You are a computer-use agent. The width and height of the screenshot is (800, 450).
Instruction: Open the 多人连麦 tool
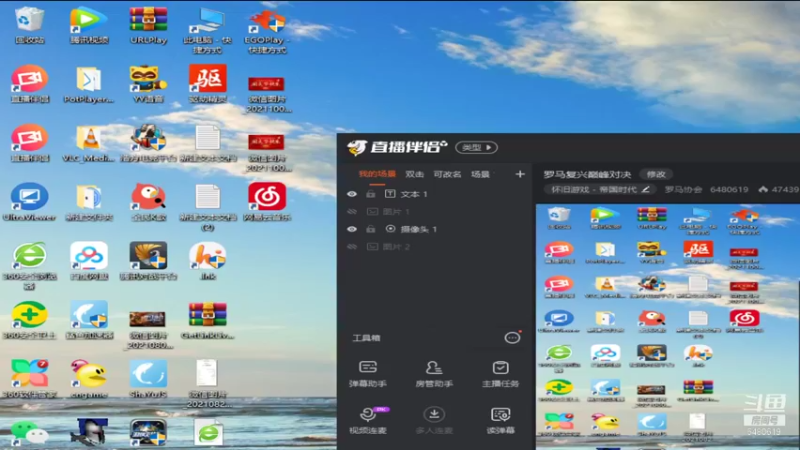click(434, 420)
